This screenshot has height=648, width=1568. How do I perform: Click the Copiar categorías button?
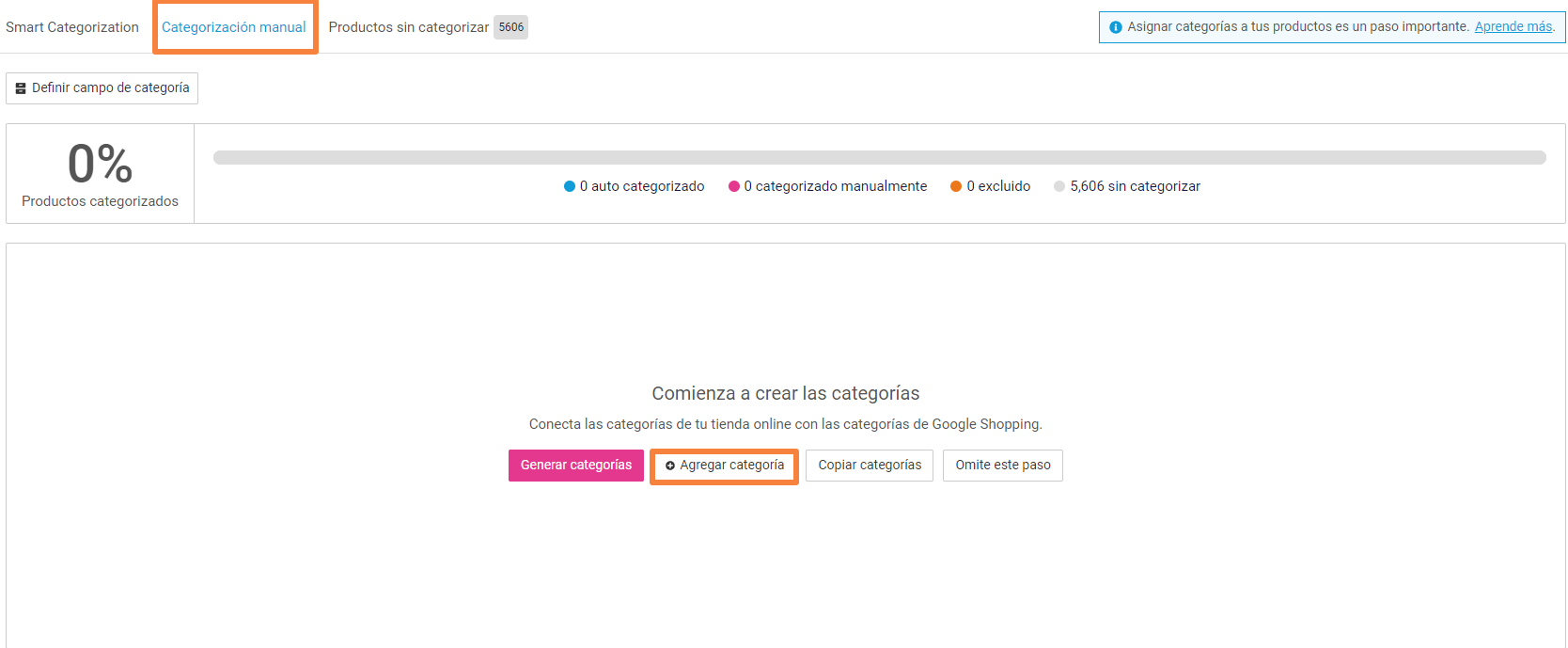[x=870, y=466]
